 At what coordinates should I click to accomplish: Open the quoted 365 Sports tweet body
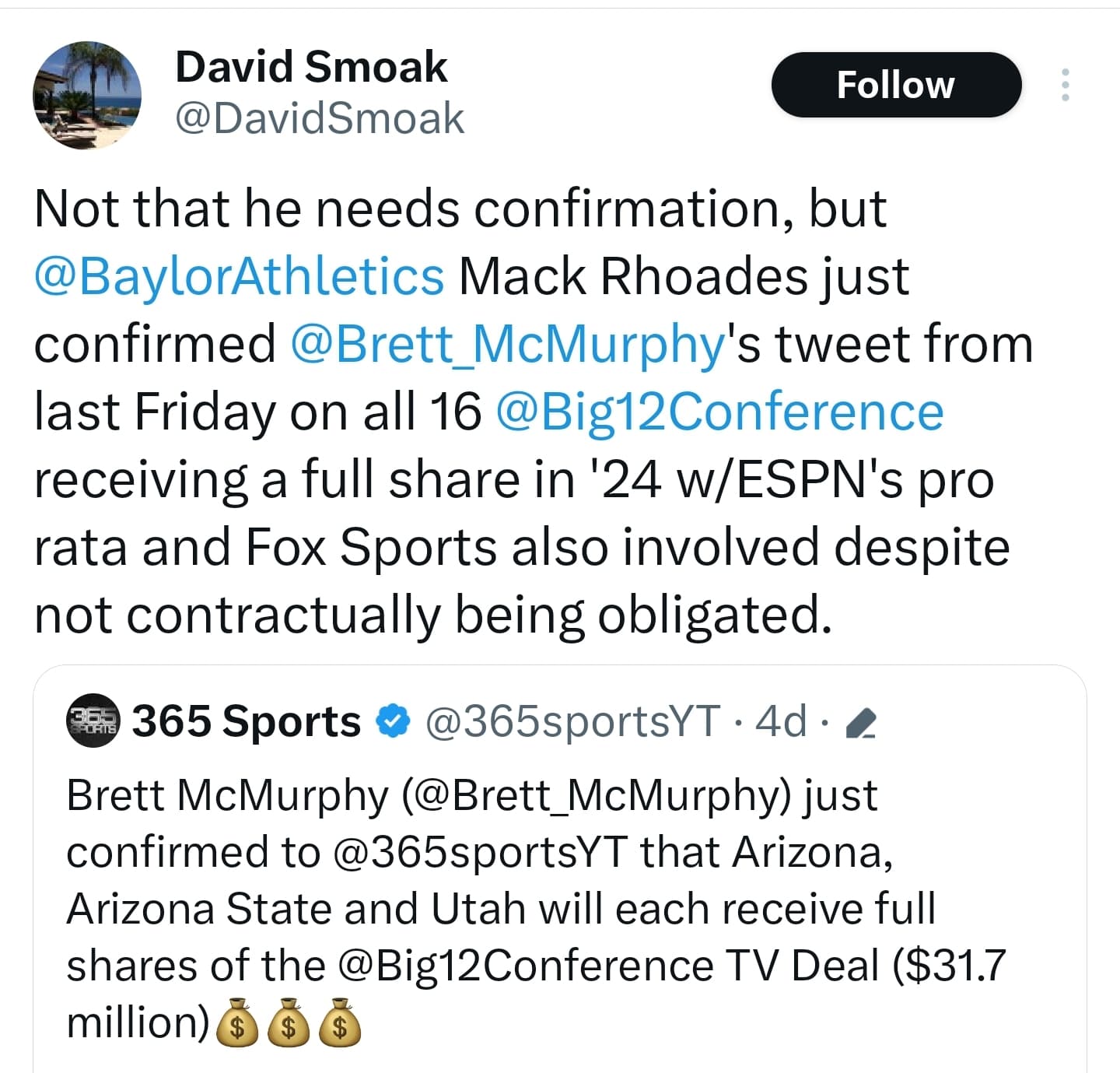coord(537,909)
